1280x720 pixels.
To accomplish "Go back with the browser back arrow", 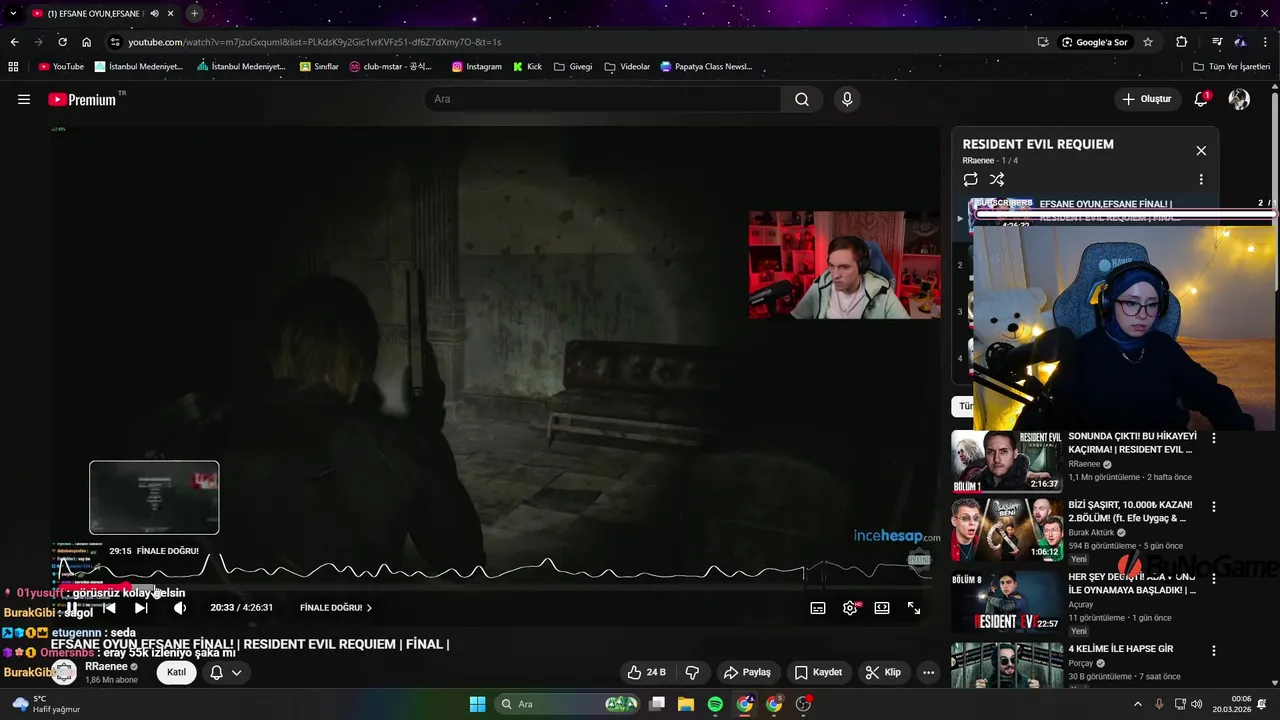I will pyautogui.click(x=14, y=42).
